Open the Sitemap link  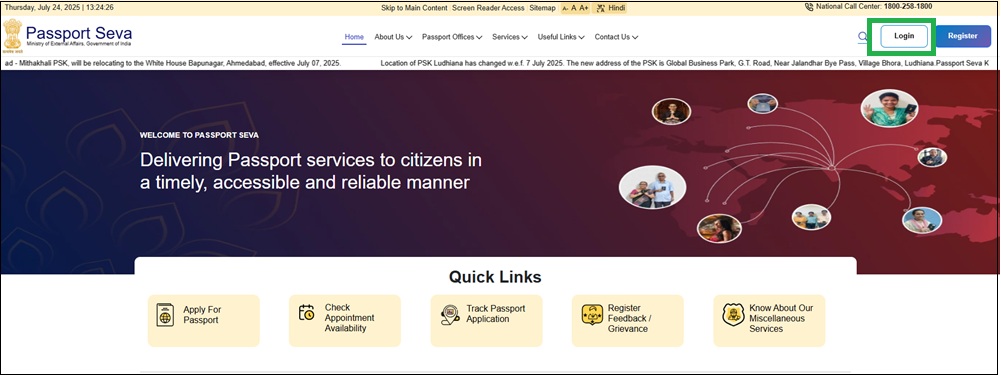(x=543, y=8)
